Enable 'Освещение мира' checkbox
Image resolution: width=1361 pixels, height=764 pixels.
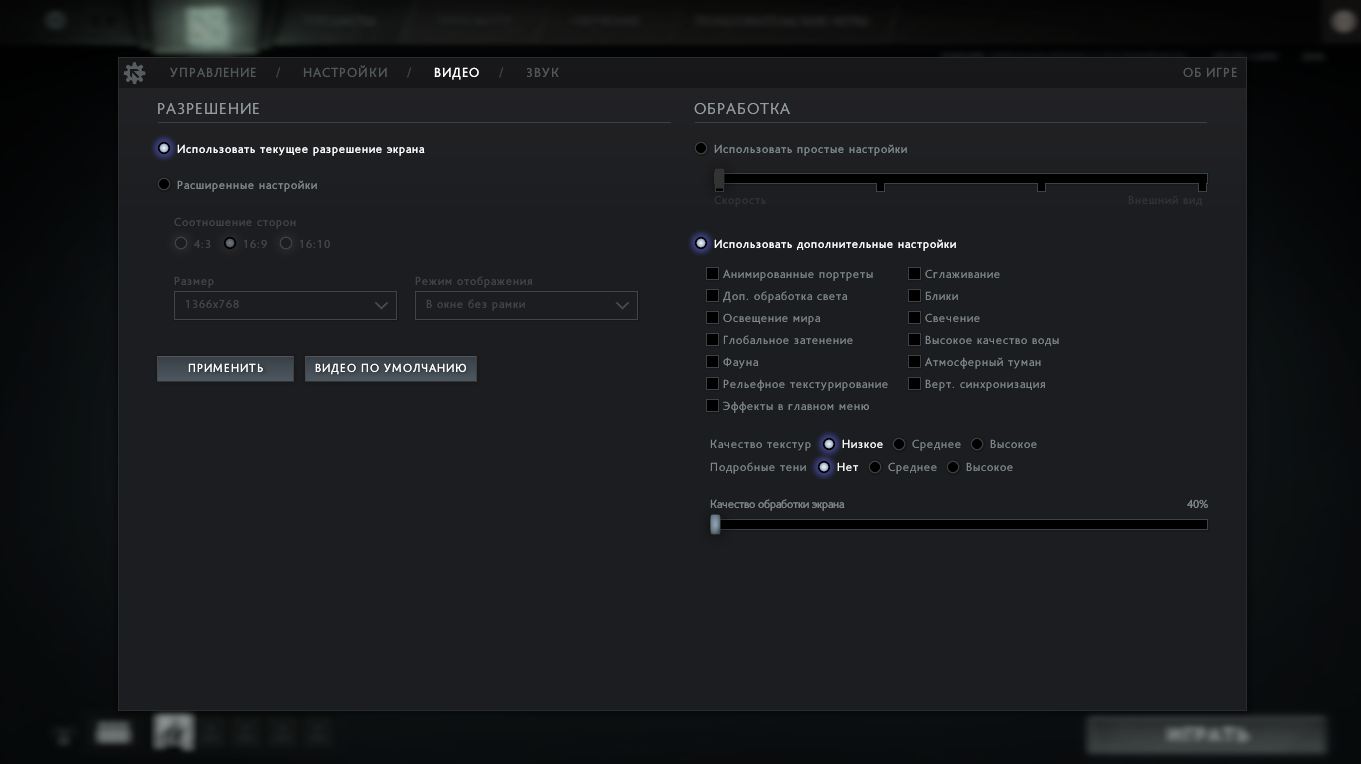coord(712,318)
